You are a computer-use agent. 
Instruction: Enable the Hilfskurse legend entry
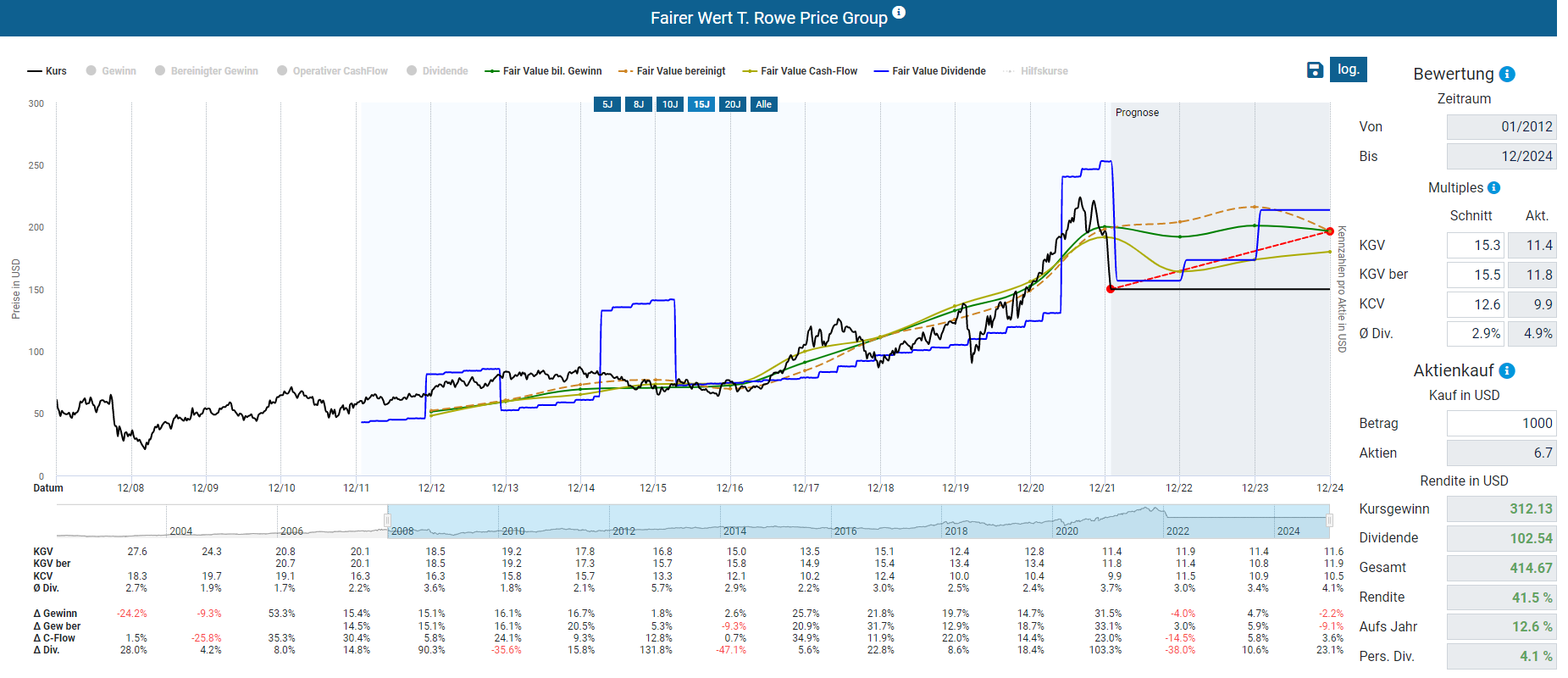[x=1035, y=71]
